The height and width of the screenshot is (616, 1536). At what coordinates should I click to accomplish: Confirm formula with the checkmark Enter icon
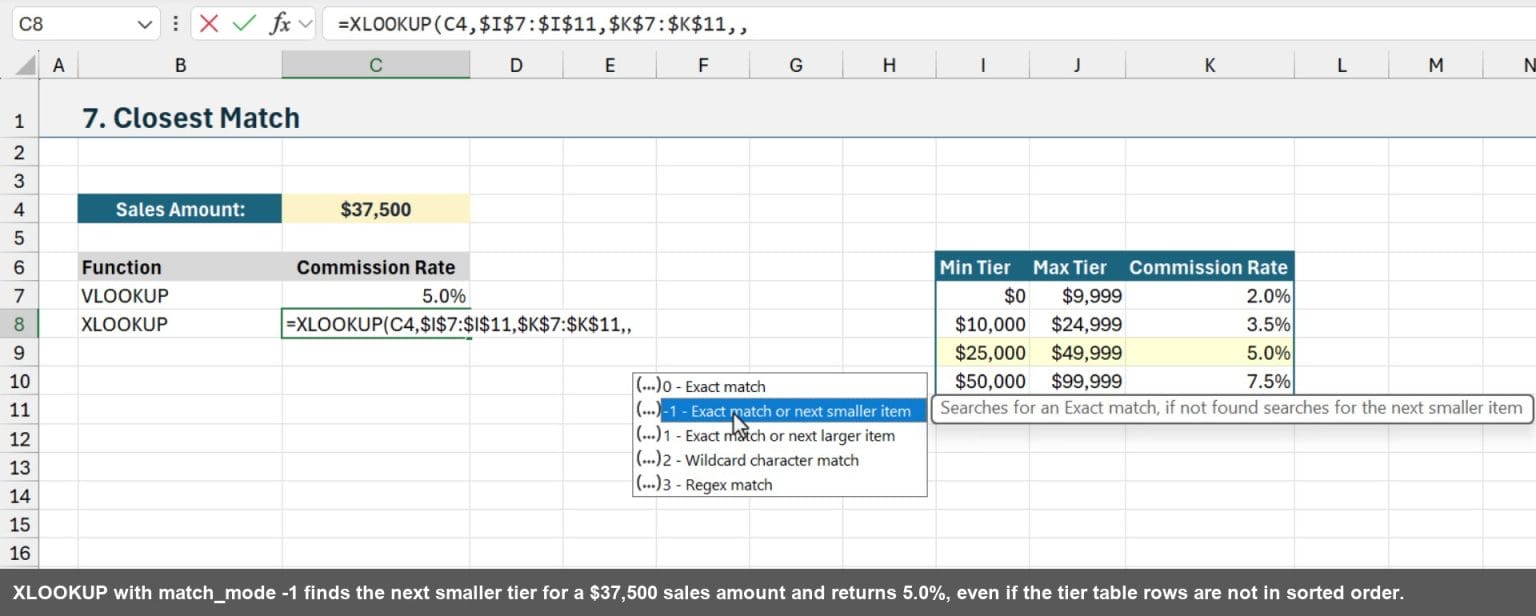click(243, 24)
